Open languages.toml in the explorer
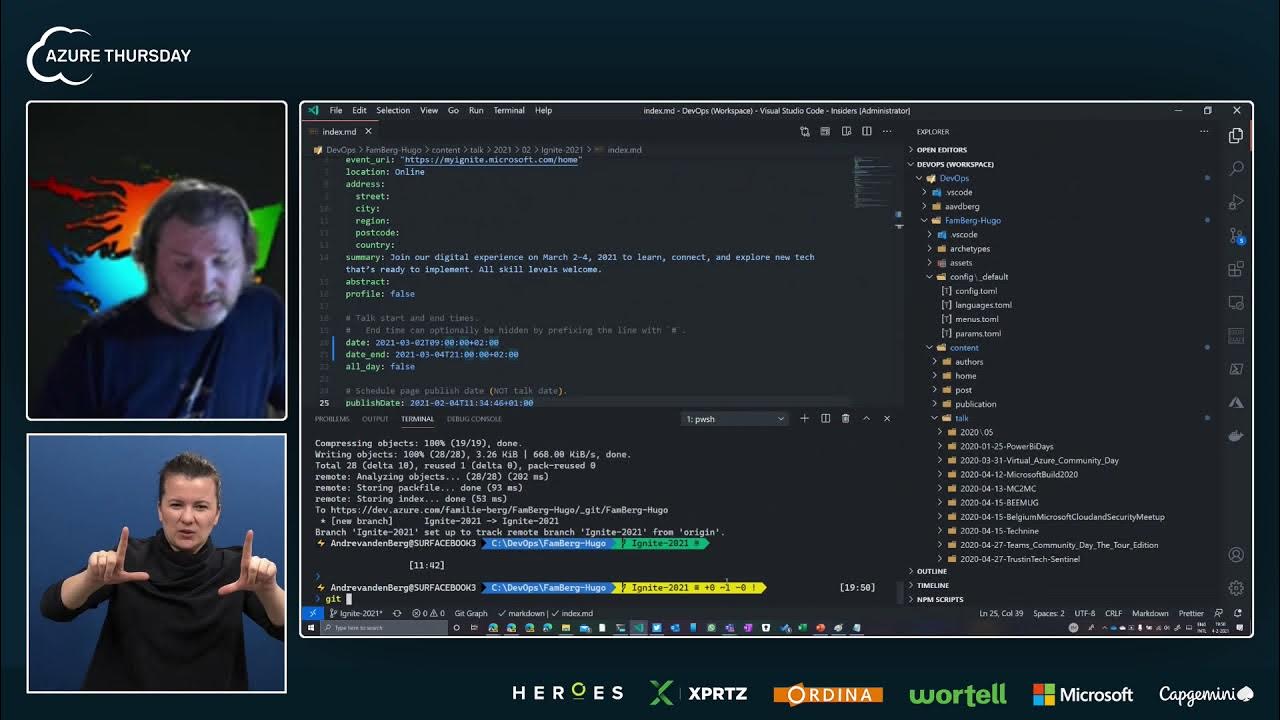 (x=983, y=305)
